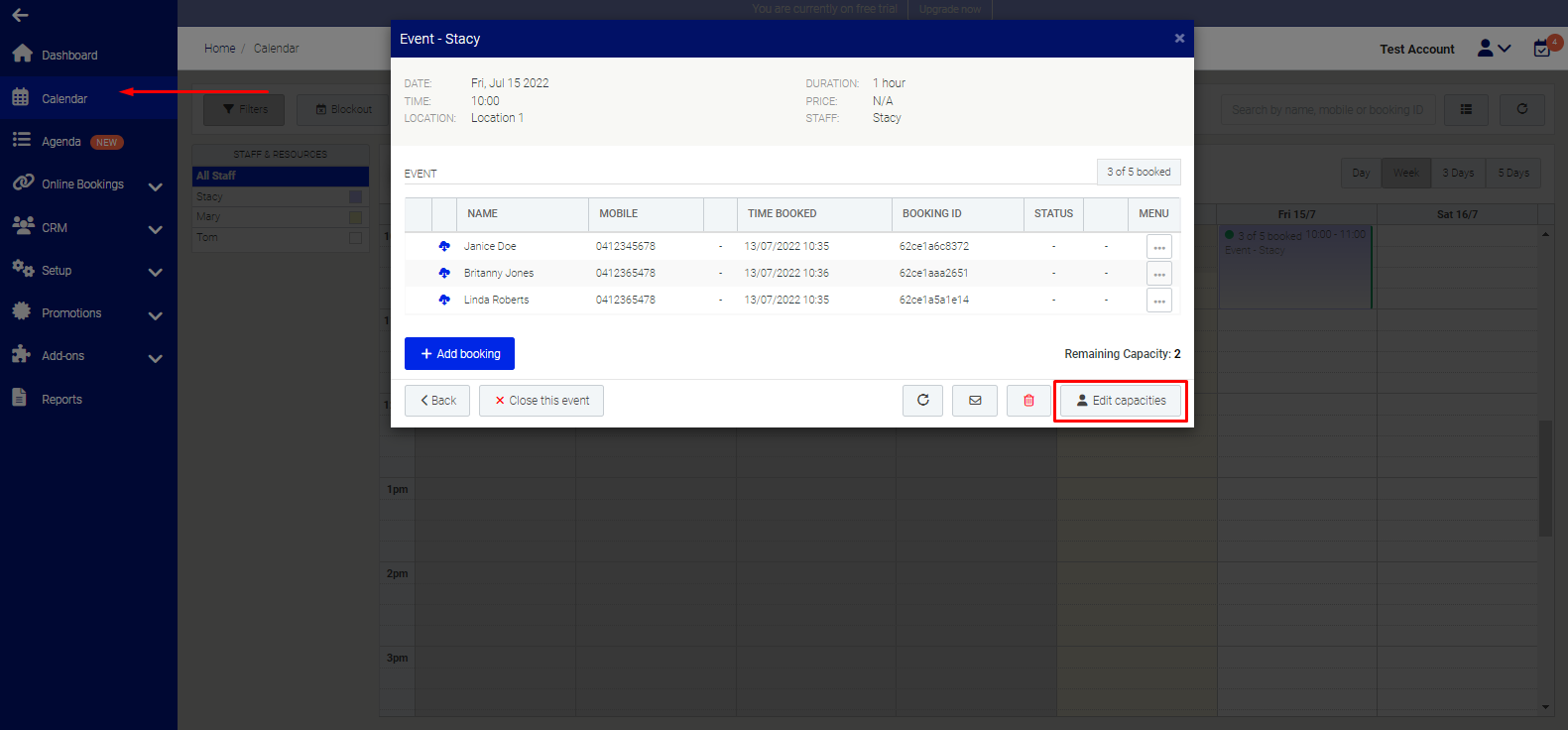This screenshot has width=1568, height=730.
Task: Click Remaining Capacity: 2 text
Action: pyautogui.click(x=1123, y=354)
